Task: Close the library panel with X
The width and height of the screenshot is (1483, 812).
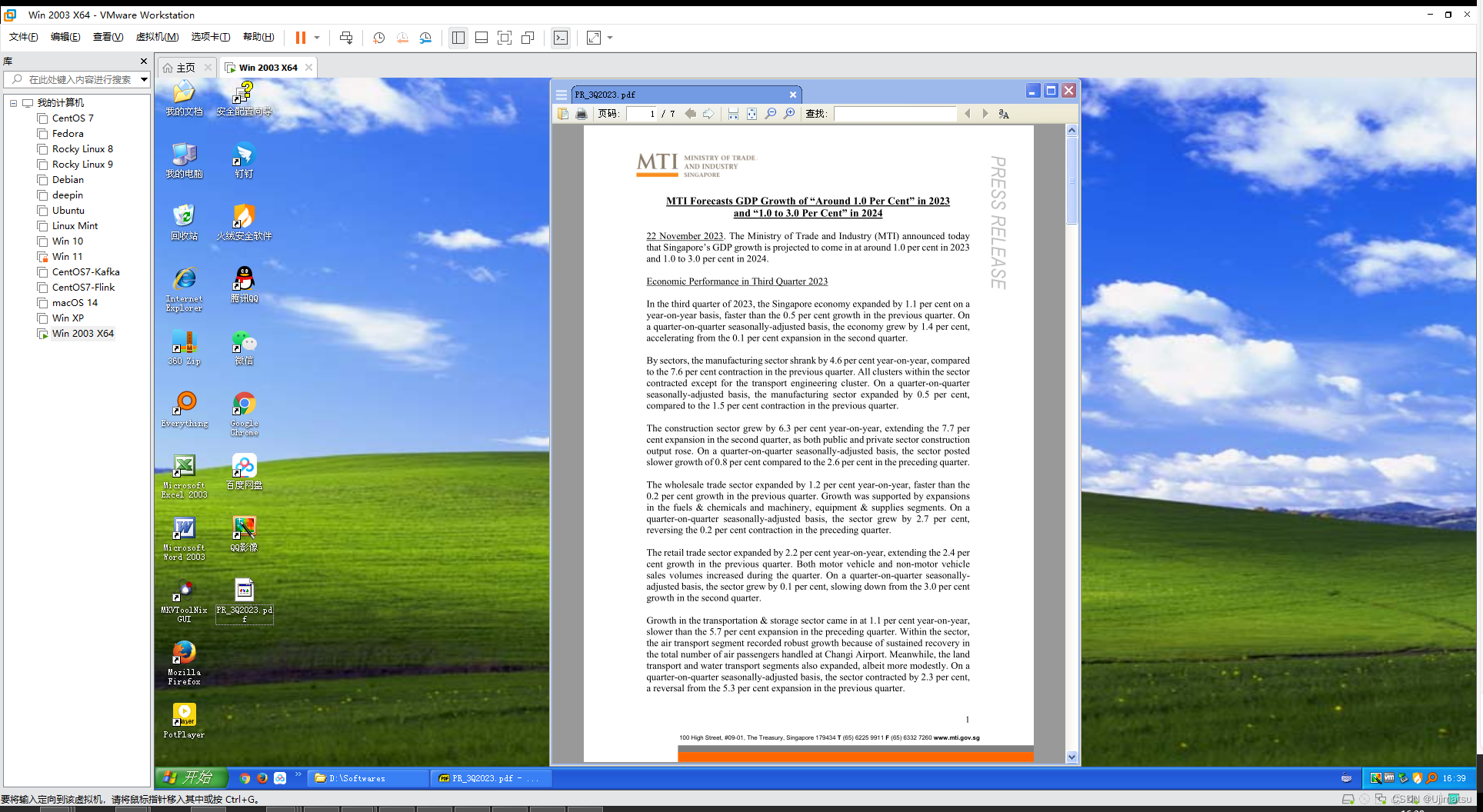Action: (143, 61)
